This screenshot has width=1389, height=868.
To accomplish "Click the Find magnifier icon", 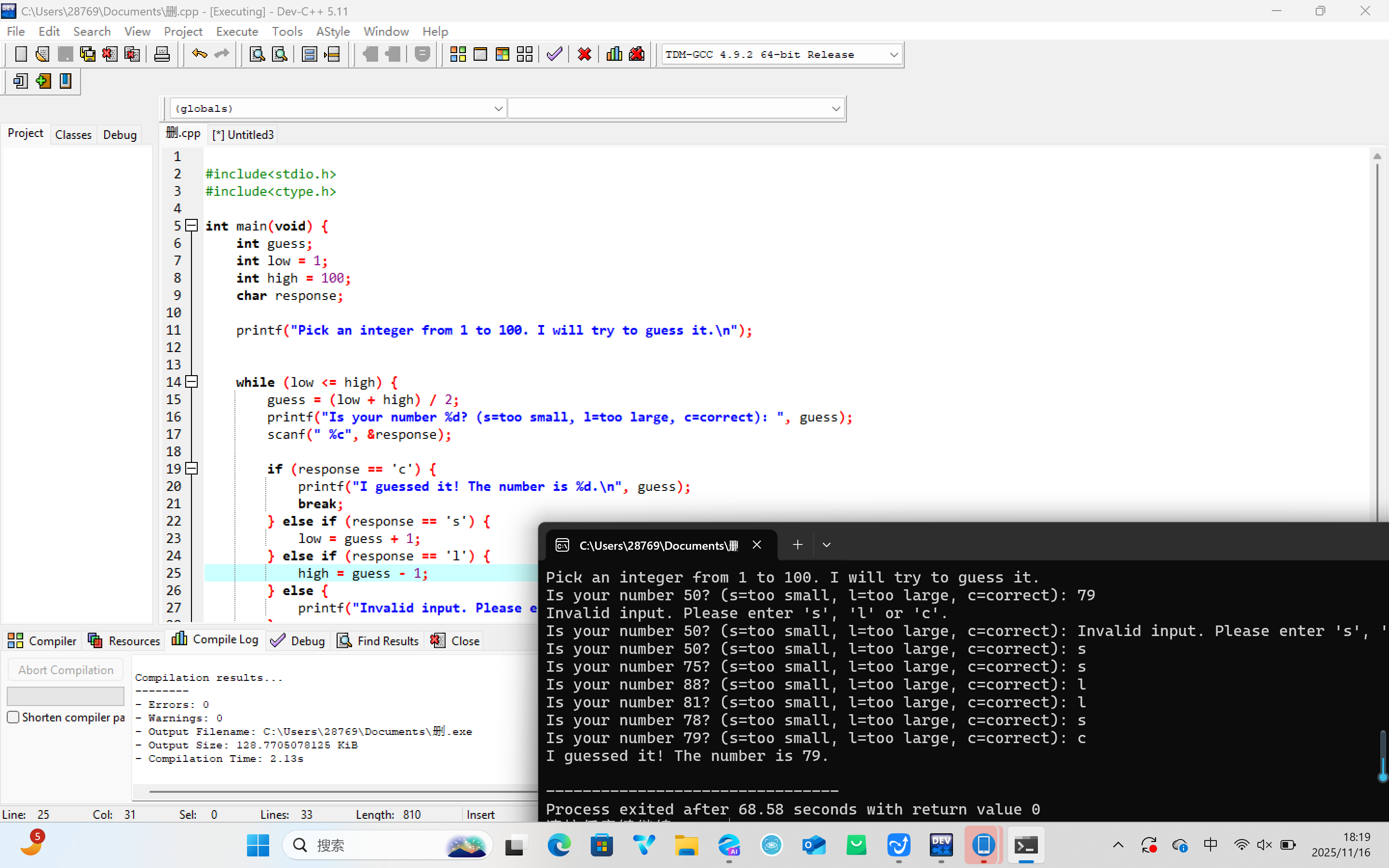I will tap(257, 54).
